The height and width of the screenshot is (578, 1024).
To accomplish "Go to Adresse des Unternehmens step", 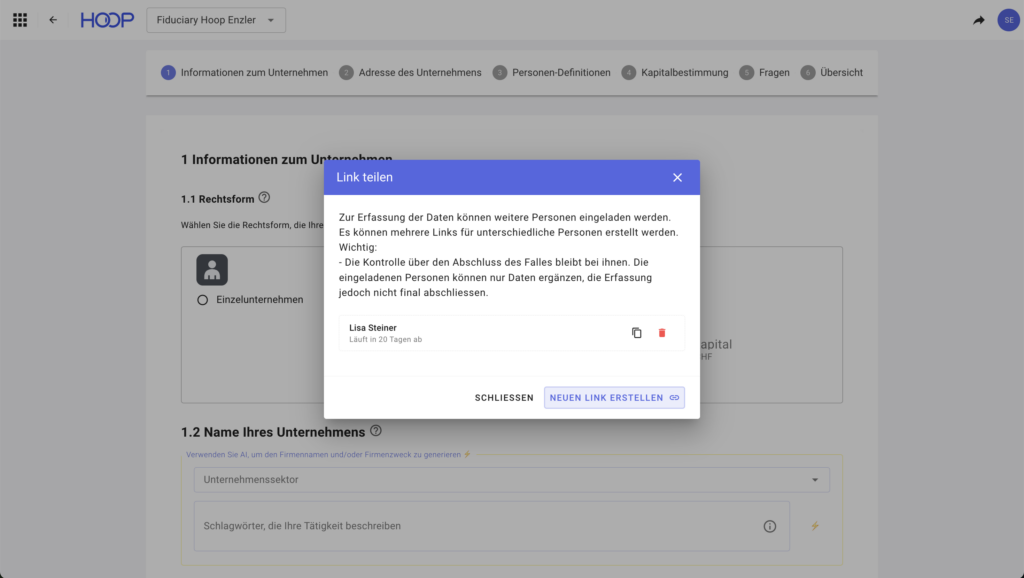I will click(x=410, y=73).
